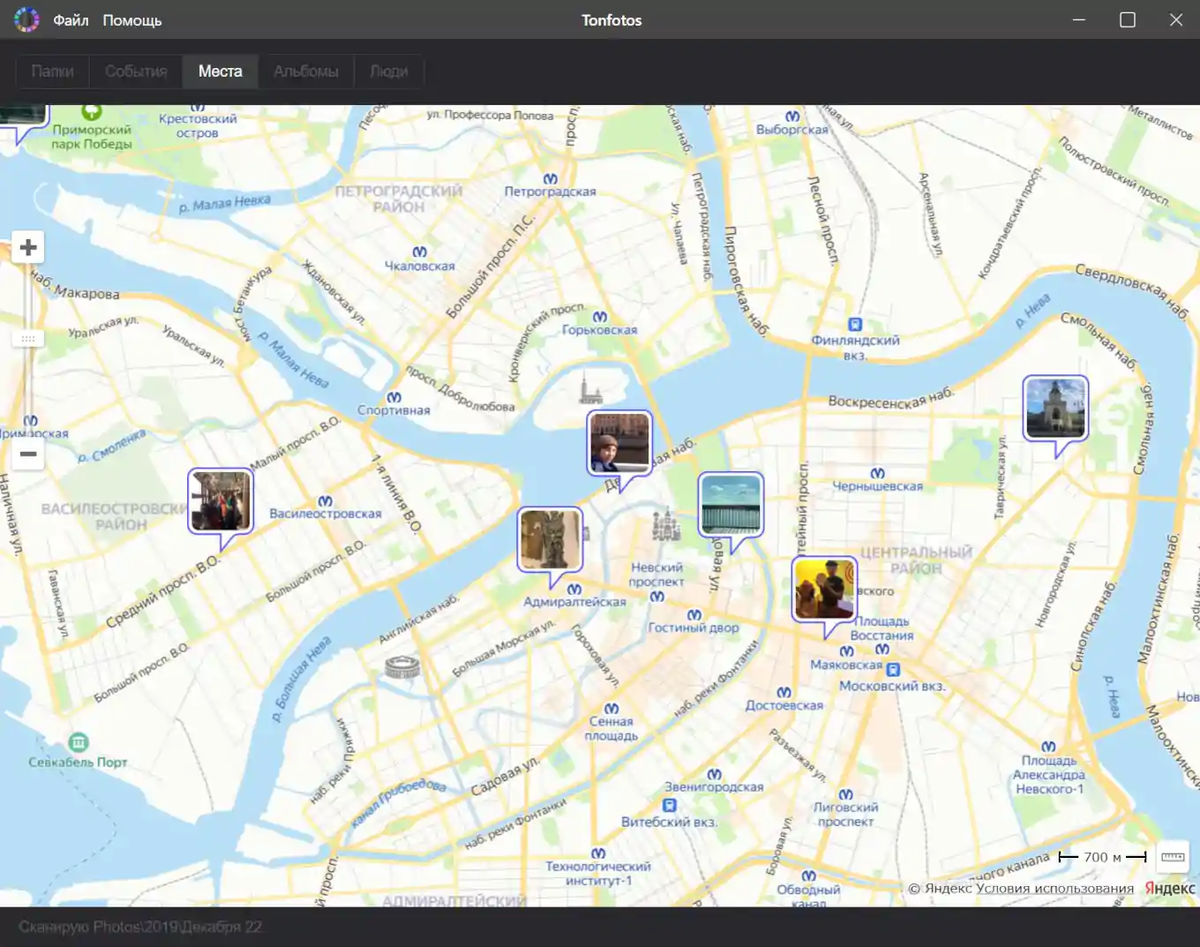The height and width of the screenshot is (947, 1200).
Task: Click the ПЕТРОГРАДСКИЙ РАЙОН district label
Action: pos(399,198)
